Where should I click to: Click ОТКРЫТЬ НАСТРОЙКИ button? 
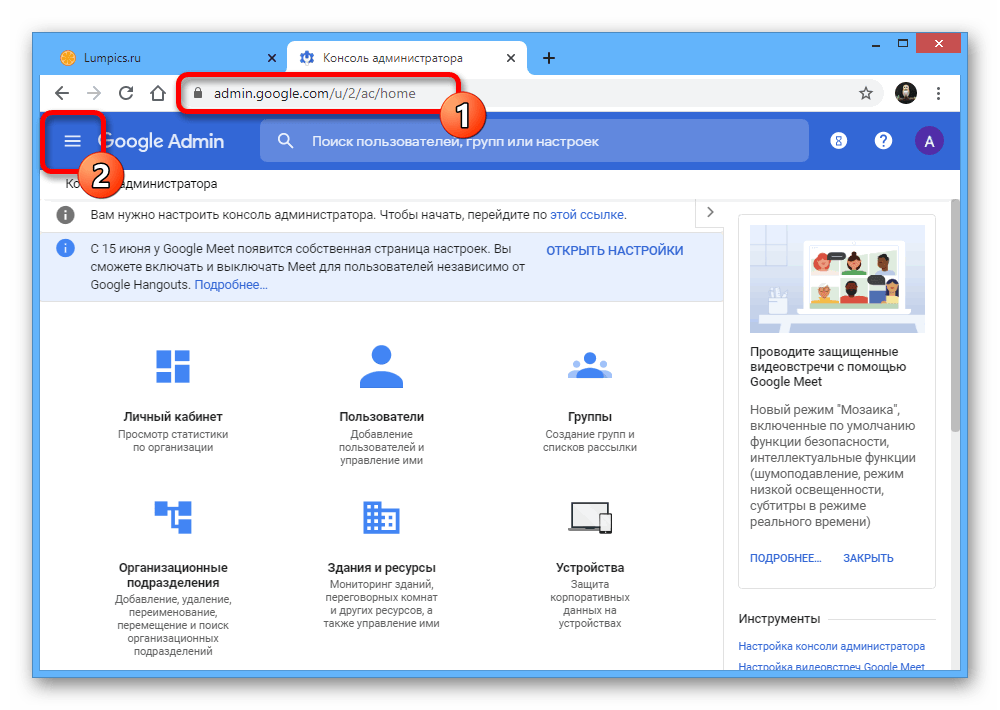click(614, 251)
